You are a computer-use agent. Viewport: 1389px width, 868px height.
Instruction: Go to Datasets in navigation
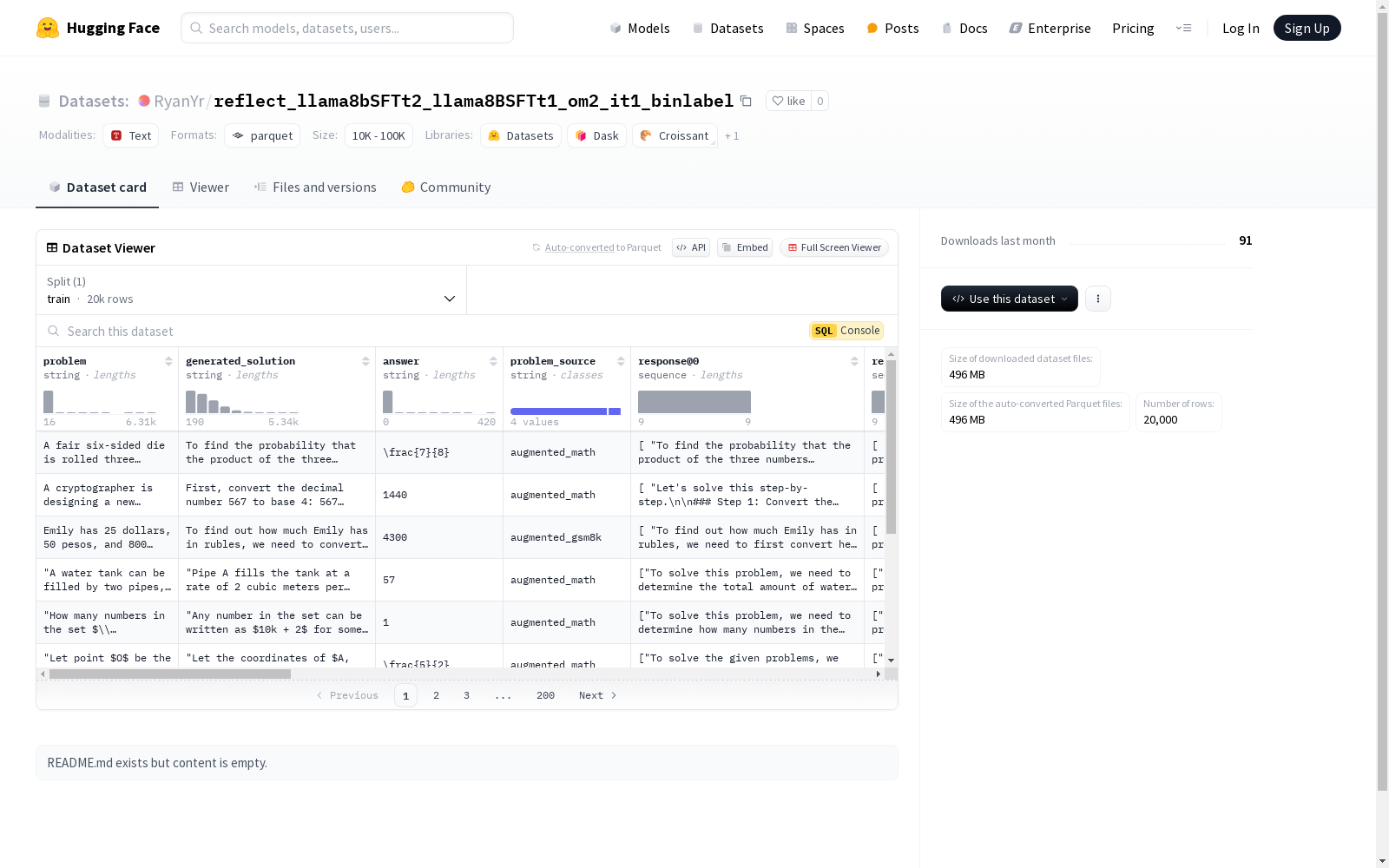[727, 28]
